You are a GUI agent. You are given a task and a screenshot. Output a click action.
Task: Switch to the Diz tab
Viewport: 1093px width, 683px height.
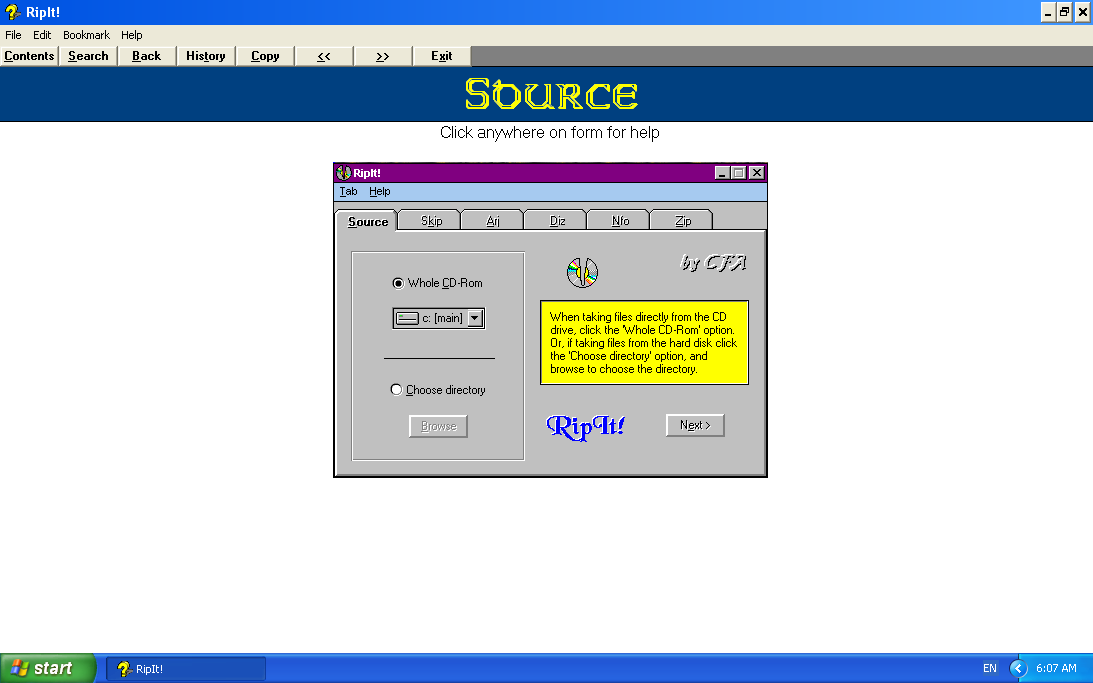click(x=558, y=221)
